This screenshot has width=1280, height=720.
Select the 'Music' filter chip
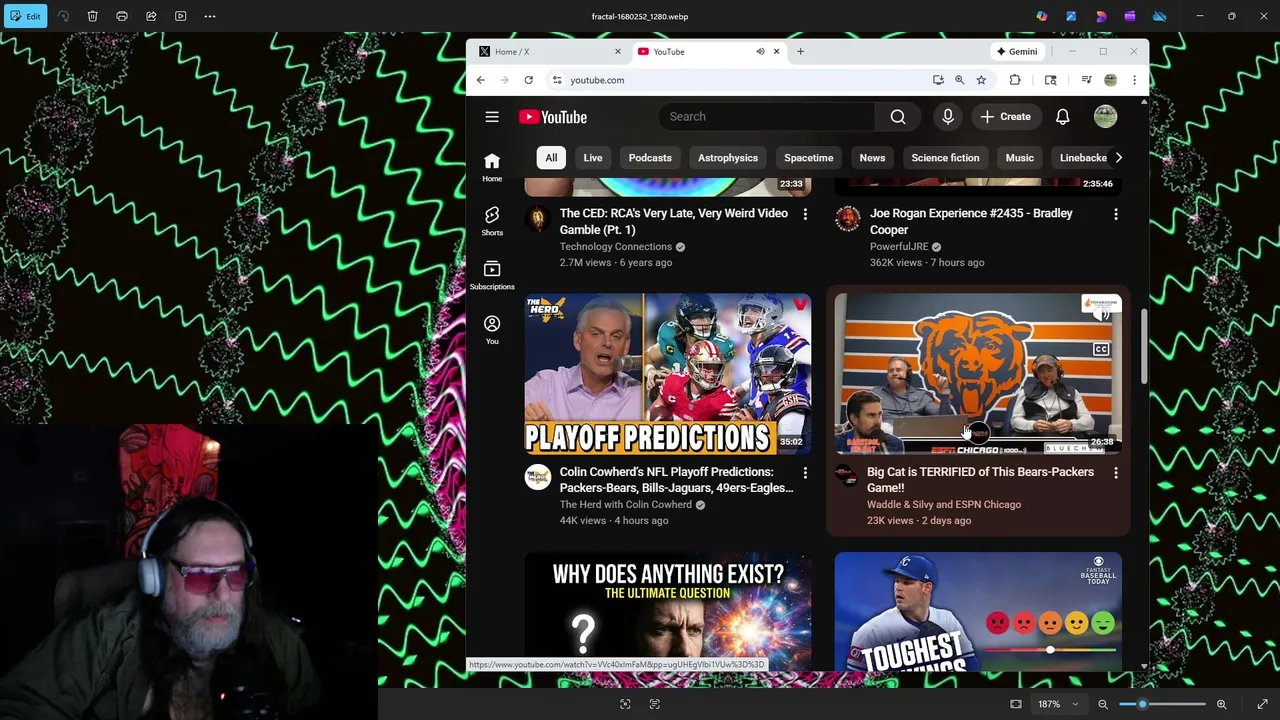coord(1019,158)
